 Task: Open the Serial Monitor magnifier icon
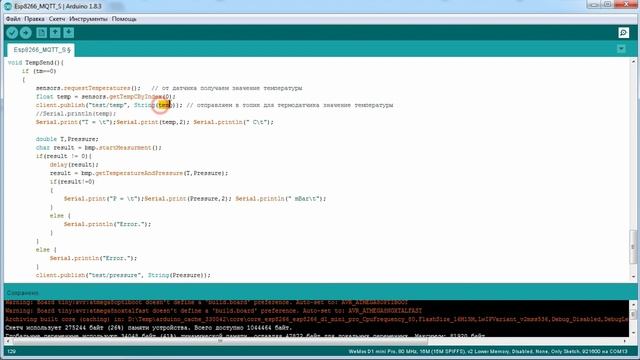click(623, 33)
